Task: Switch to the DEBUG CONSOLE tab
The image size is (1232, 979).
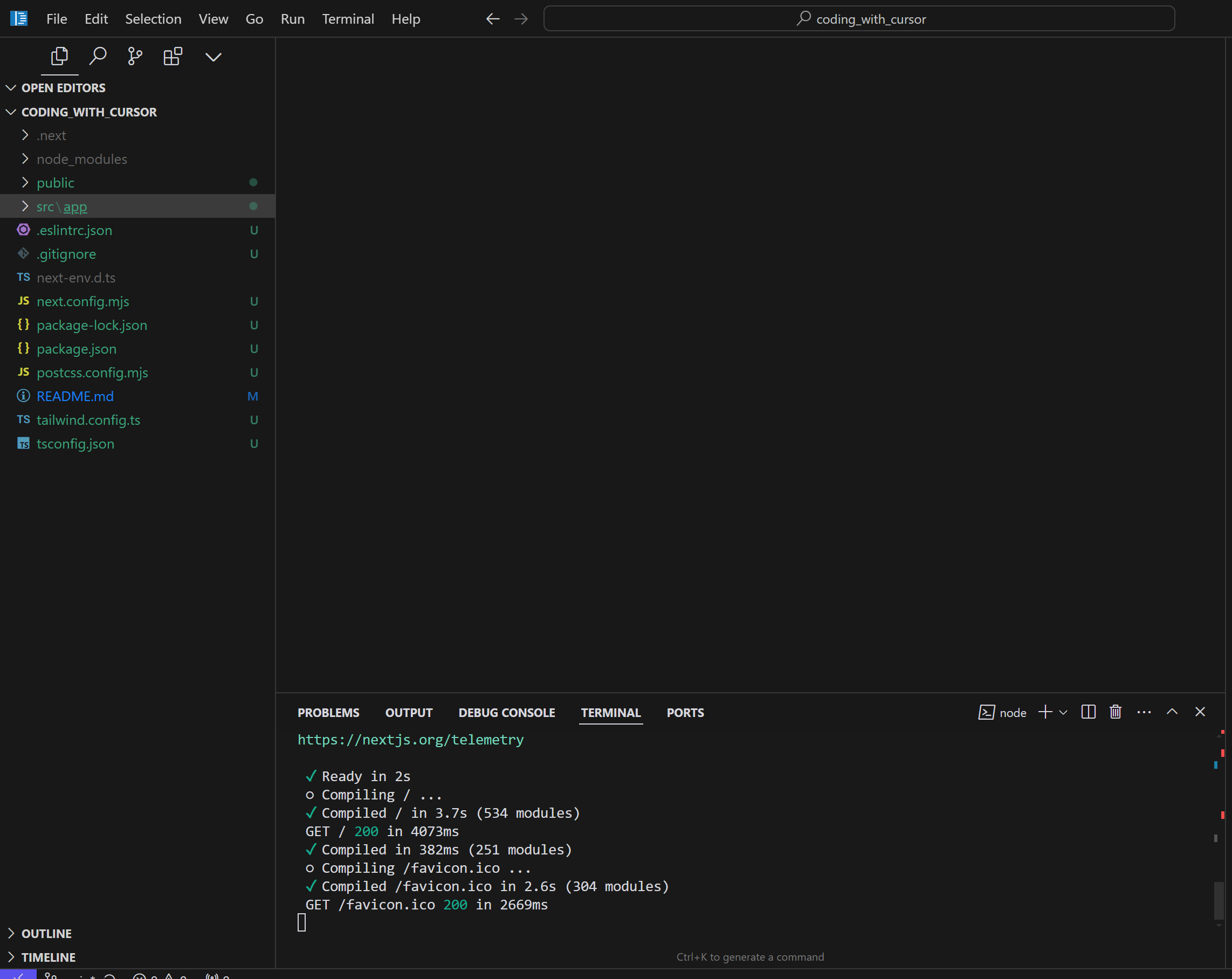Action: [507, 713]
